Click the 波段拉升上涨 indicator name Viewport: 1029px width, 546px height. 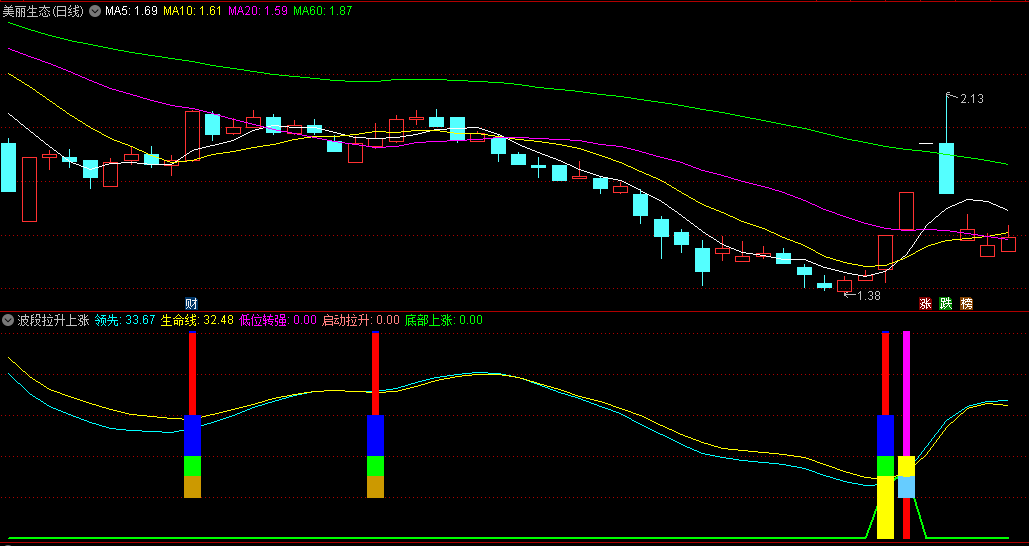point(53,320)
